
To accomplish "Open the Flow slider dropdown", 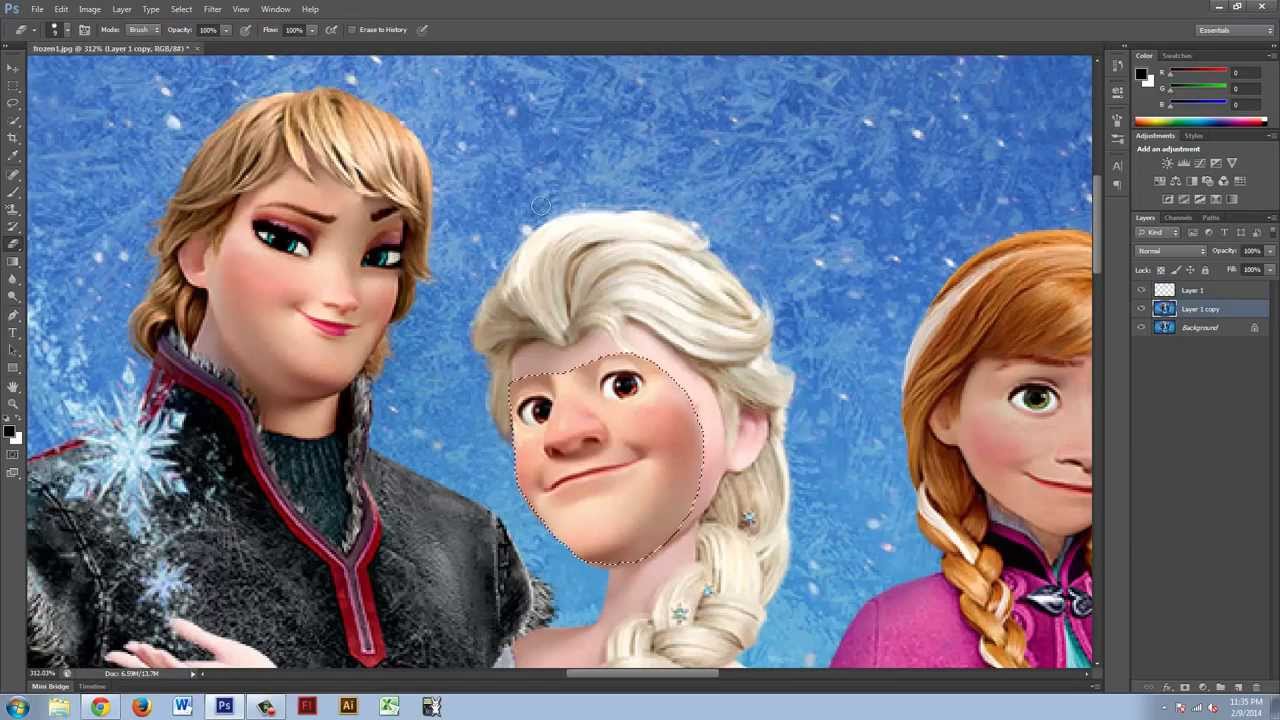I will click(x=311, y=30).
